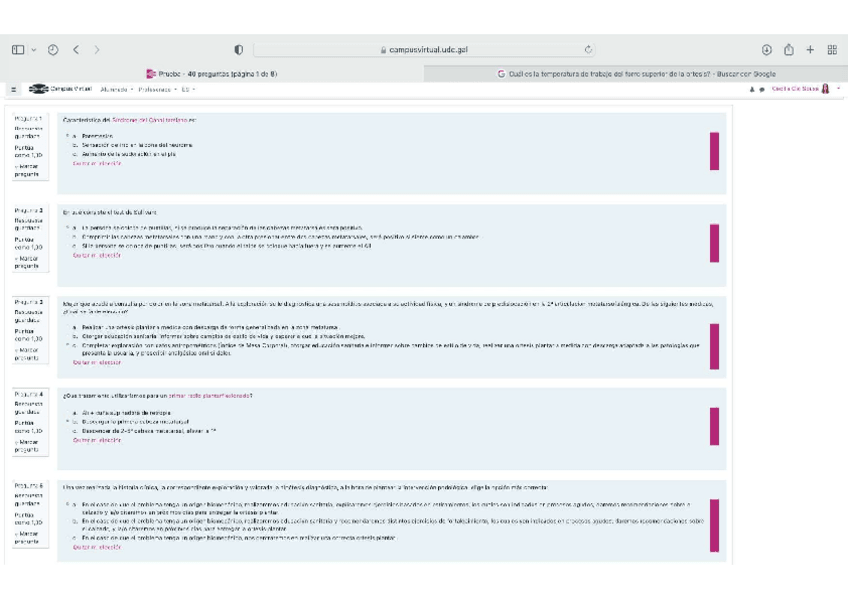
Task: Click the Safari share icon
Action: point(789,50)
